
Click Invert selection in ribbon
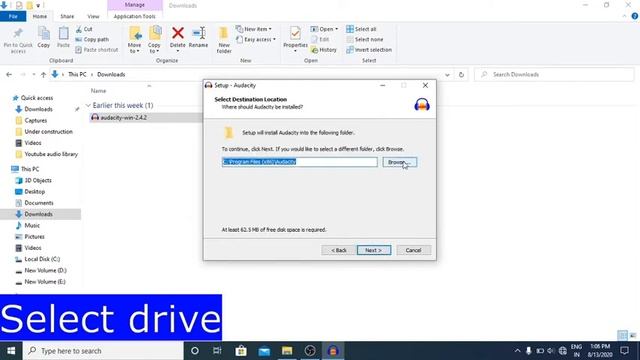[369, 50]
